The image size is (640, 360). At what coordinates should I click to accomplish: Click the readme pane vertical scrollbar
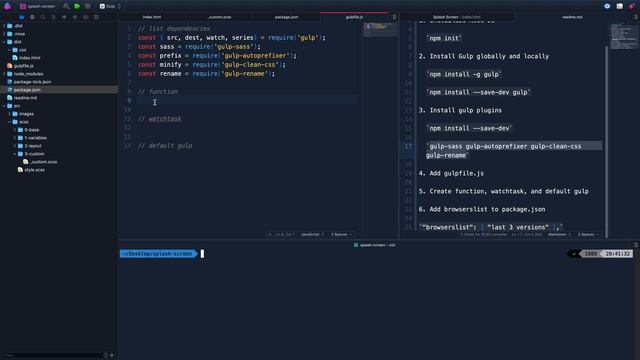click(x=607, y=141)
